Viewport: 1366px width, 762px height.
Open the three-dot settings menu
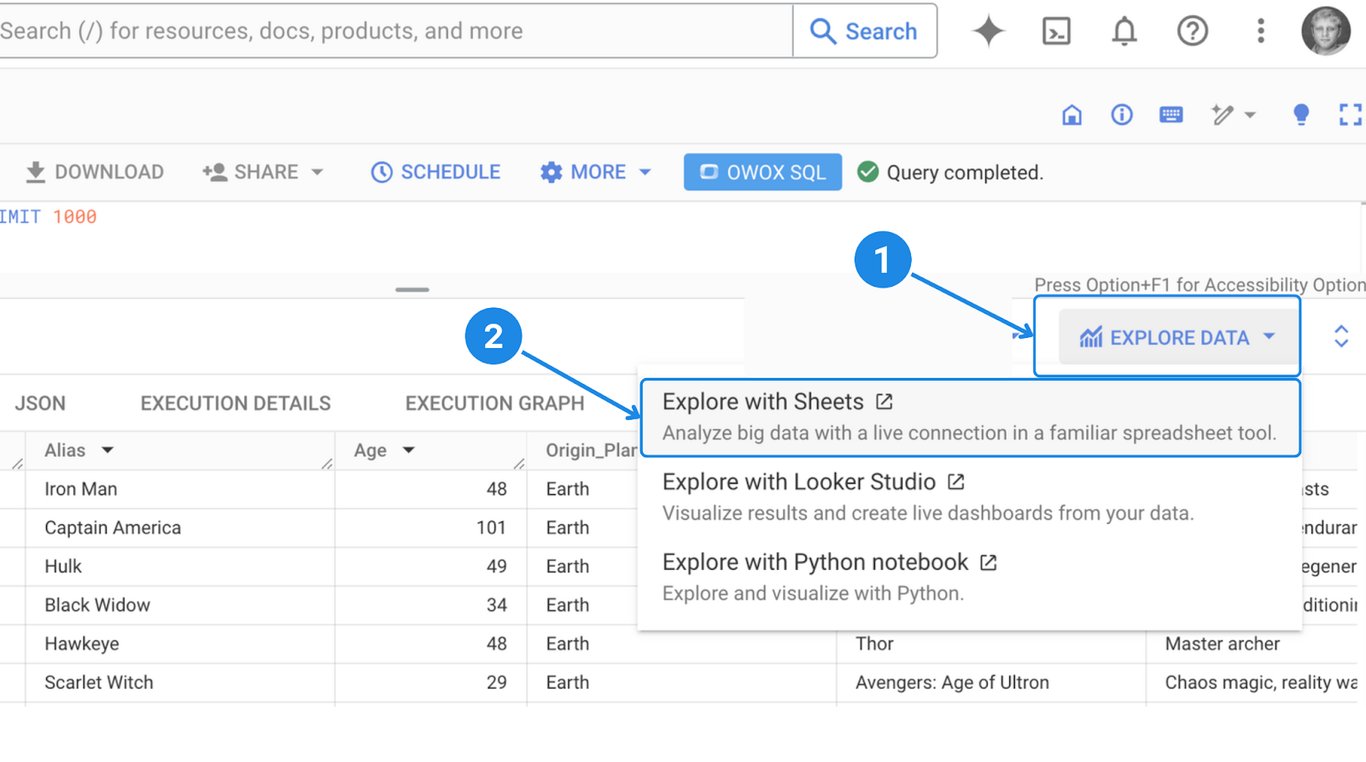(1260, 31)
